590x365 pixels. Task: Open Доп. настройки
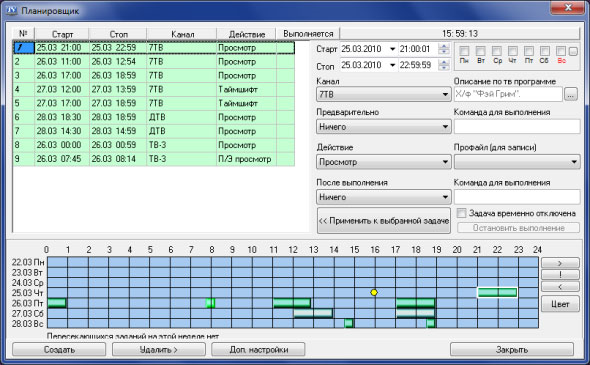pyautogui.click(x=259, y=350)
